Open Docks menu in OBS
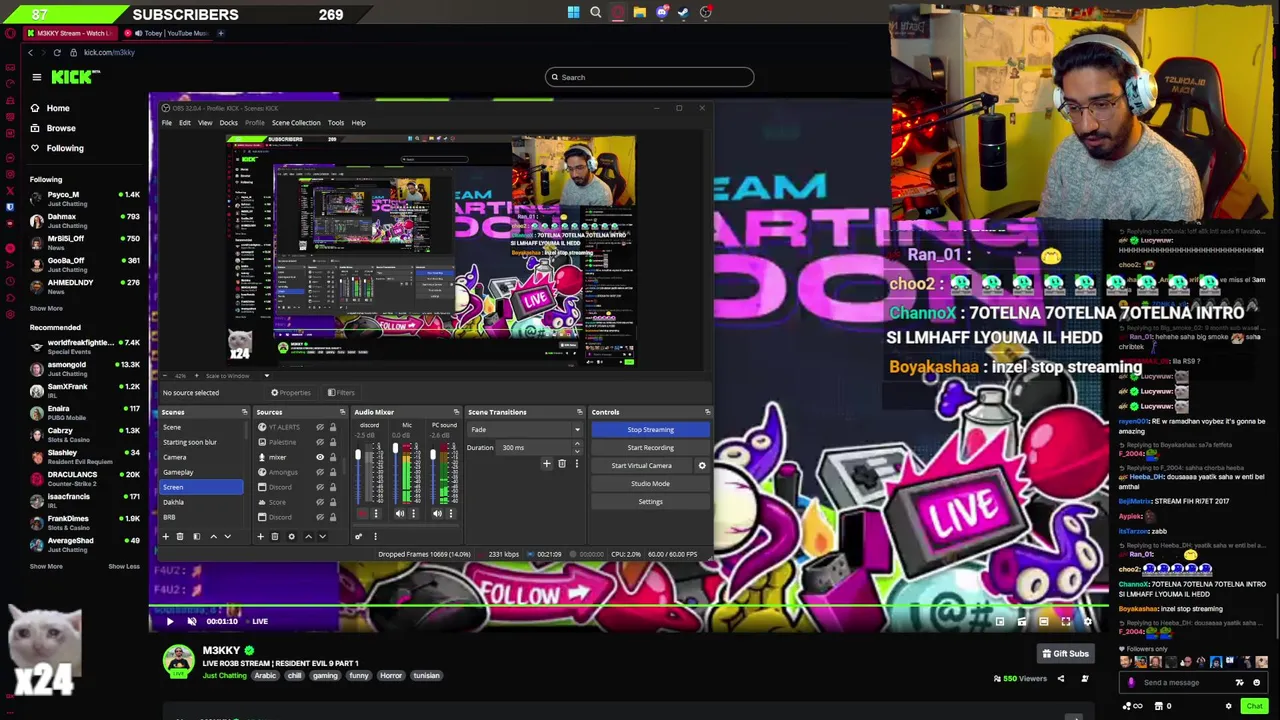The image size is (1280, 720). 228,123
